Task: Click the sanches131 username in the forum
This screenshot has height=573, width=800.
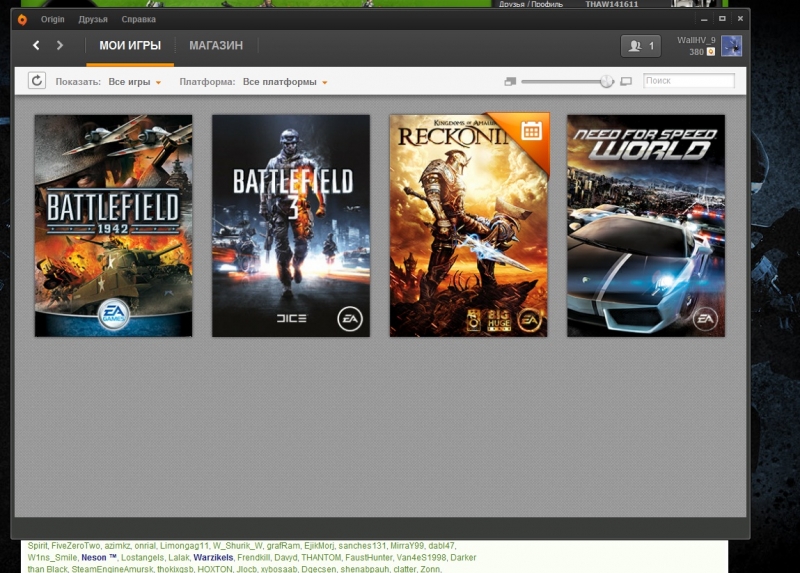Action: click(362, 546)
